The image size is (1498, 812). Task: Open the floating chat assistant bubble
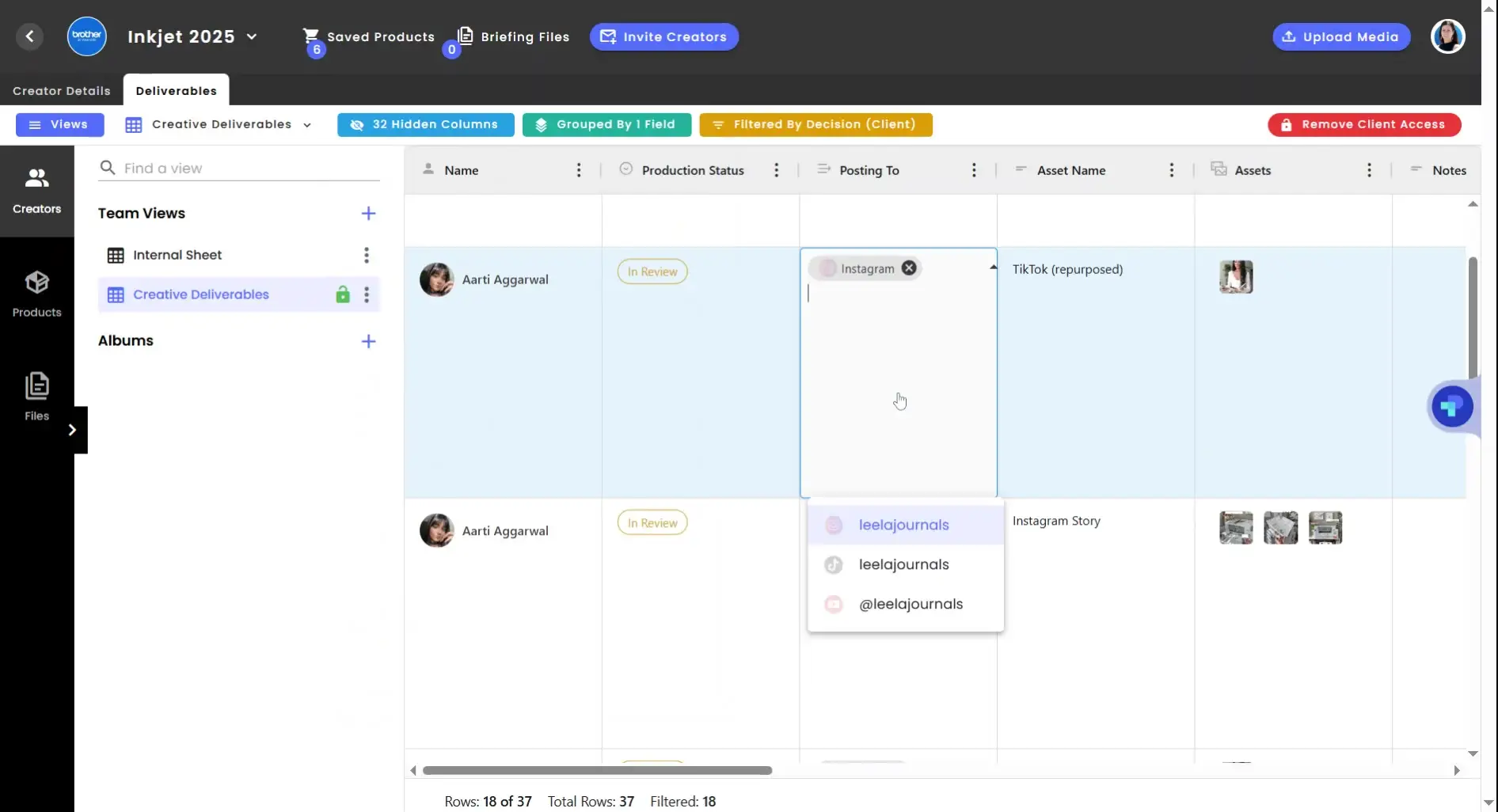coord(1451,407)
